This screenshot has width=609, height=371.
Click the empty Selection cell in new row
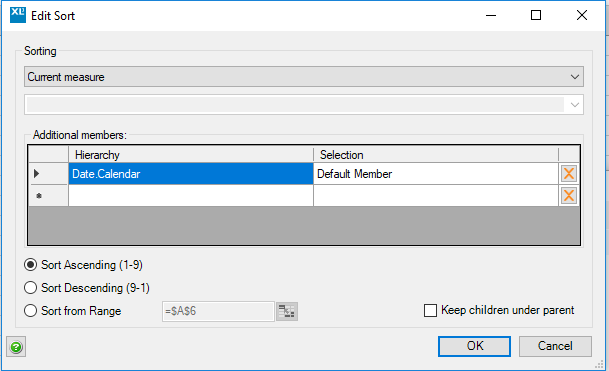click(x=436, y=195)
